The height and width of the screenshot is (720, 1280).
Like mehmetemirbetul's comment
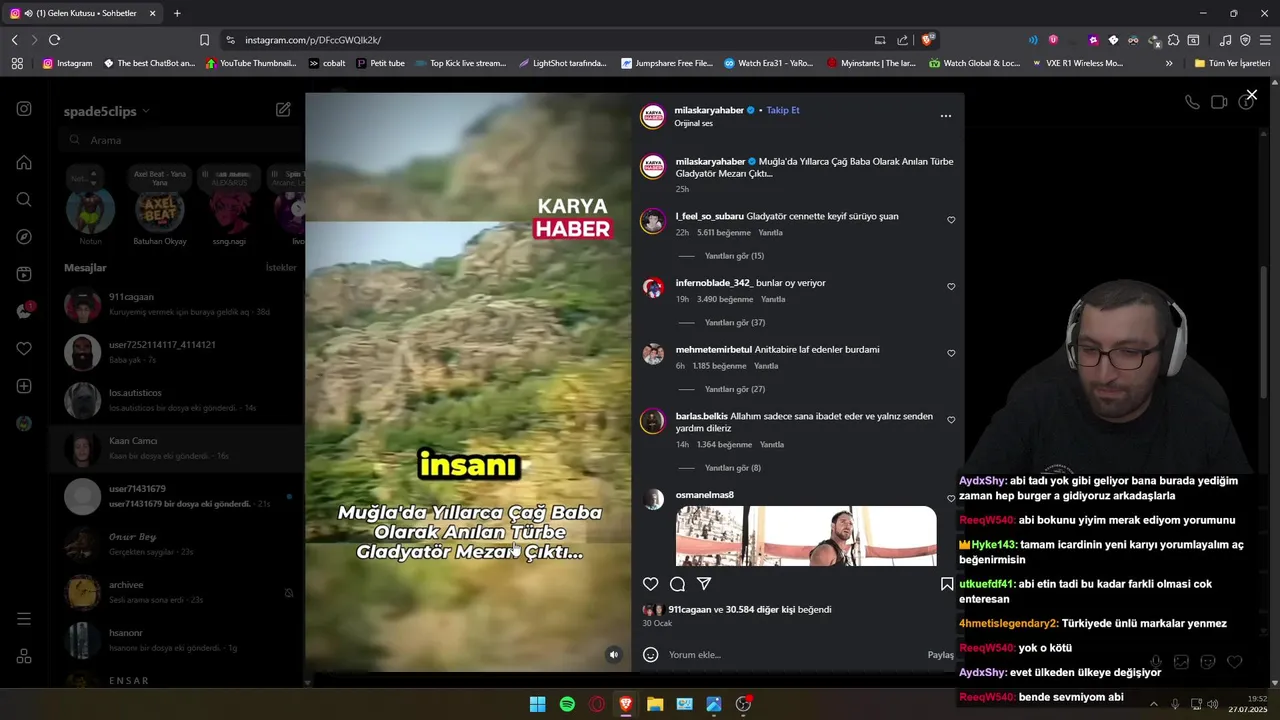click(951, 353)
